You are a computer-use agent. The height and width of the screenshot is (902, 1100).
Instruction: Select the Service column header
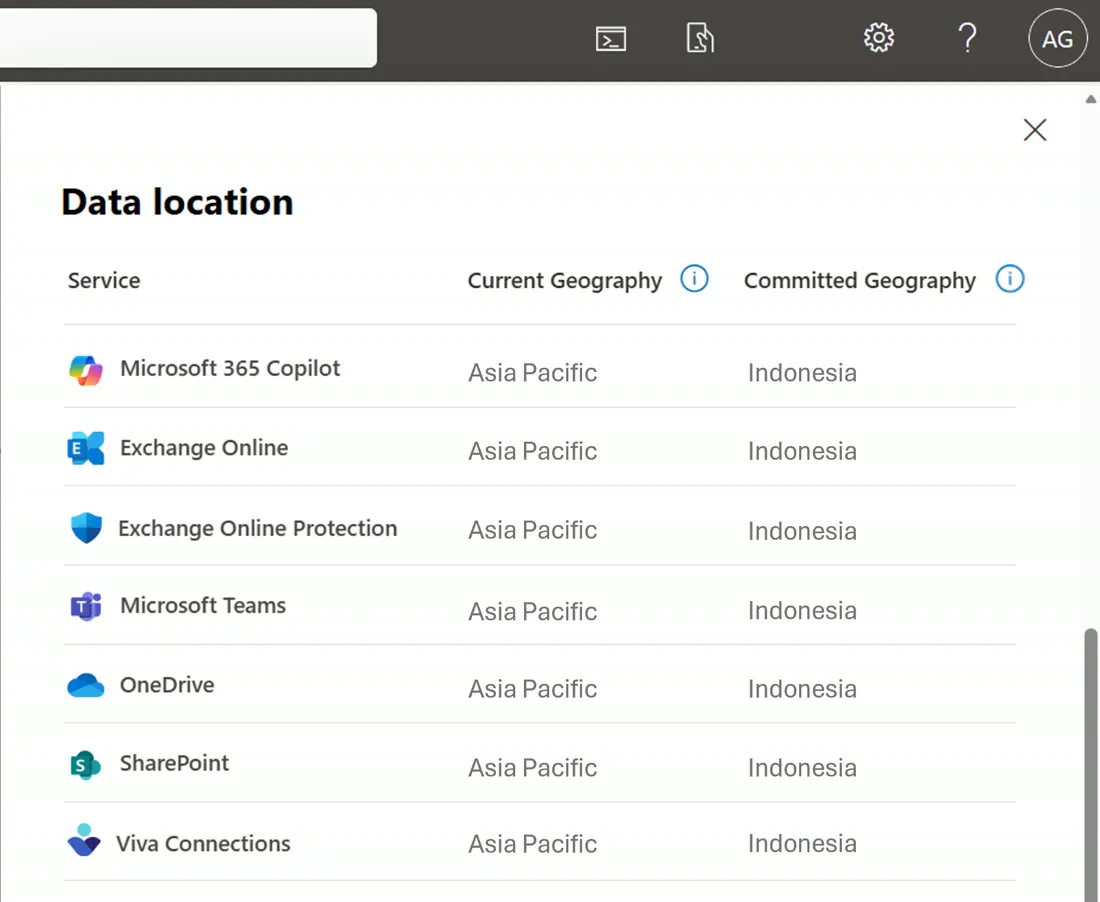[104, 281]
